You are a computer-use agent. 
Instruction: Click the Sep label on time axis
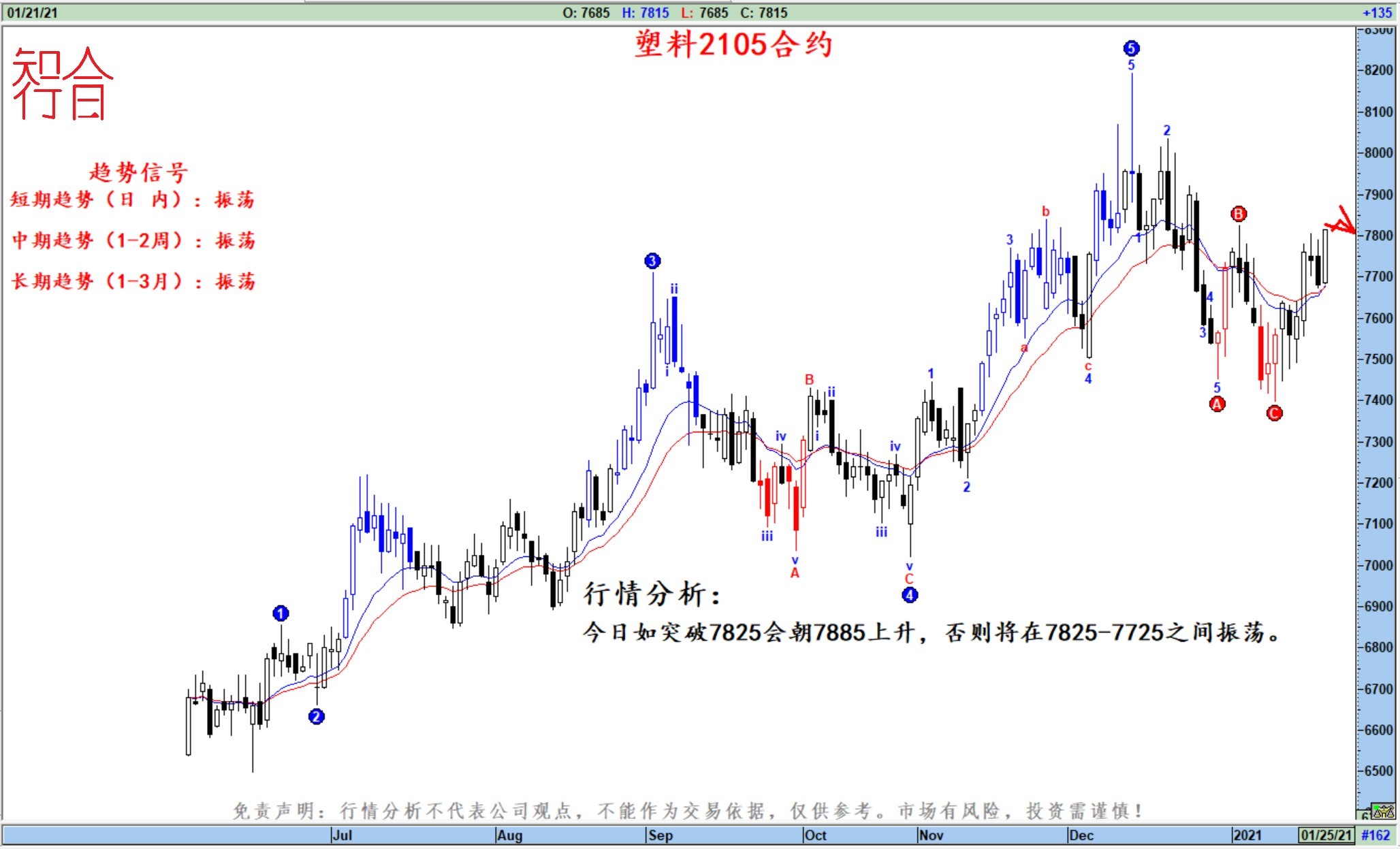[660, 835]
